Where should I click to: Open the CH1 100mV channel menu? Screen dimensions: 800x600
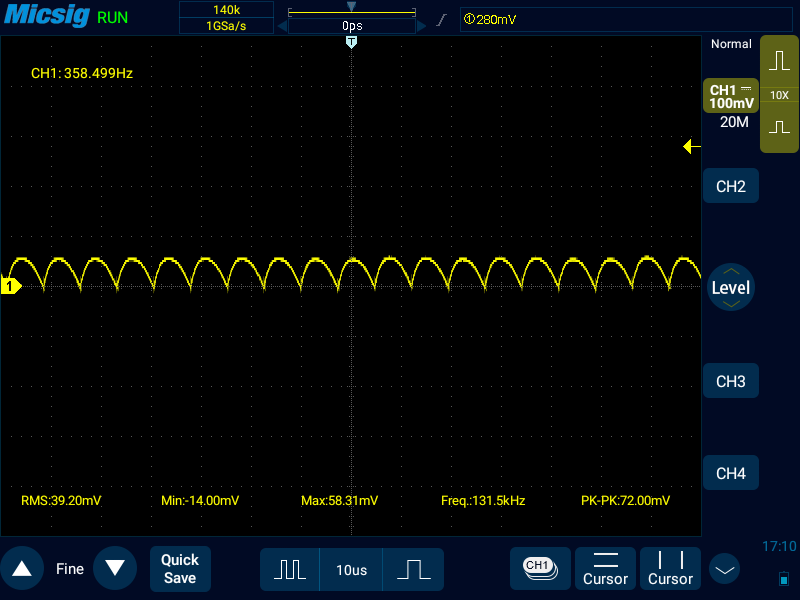pyautogui.click(x=731, y=96)
